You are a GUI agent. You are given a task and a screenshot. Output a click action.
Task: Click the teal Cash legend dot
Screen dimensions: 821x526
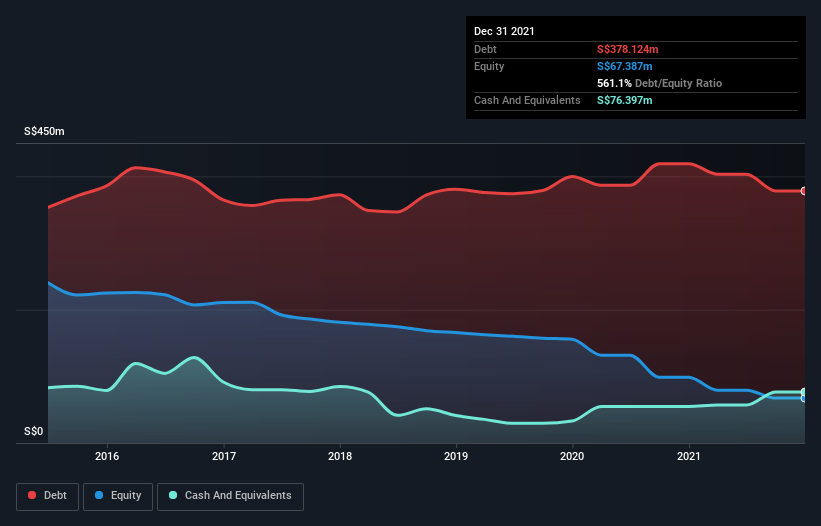click(x=173, y=495)
